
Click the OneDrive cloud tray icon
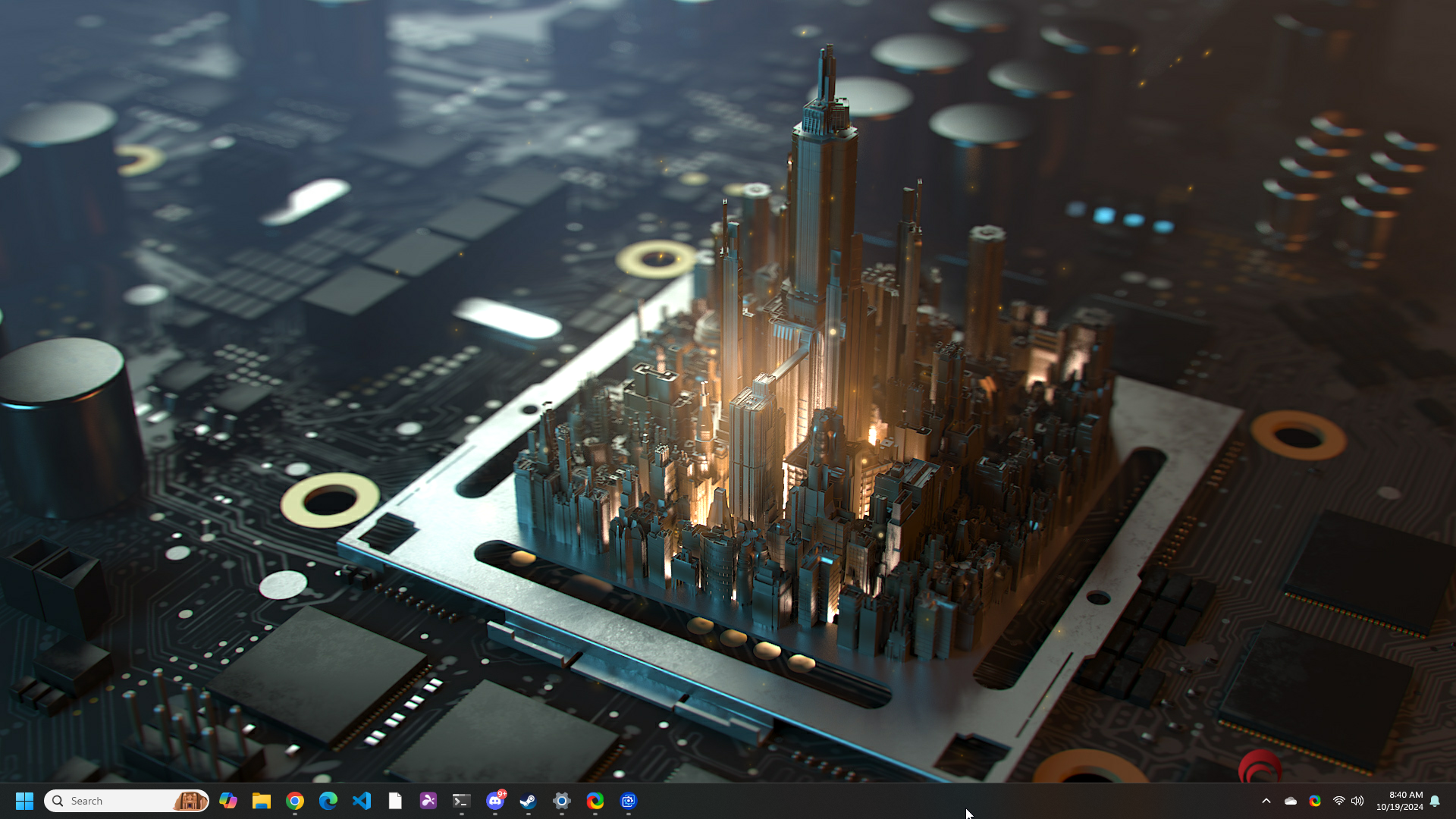click(x=1291, y=801)
